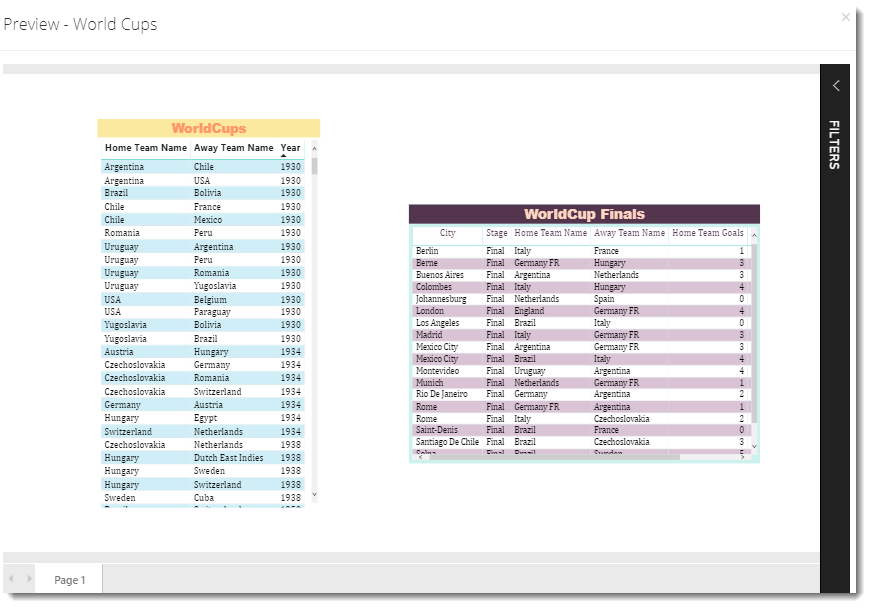Image resolution: width=871 pixels, height=608 pixels.
Task: Click Home Team Goals column header
Action: (708, 233)
